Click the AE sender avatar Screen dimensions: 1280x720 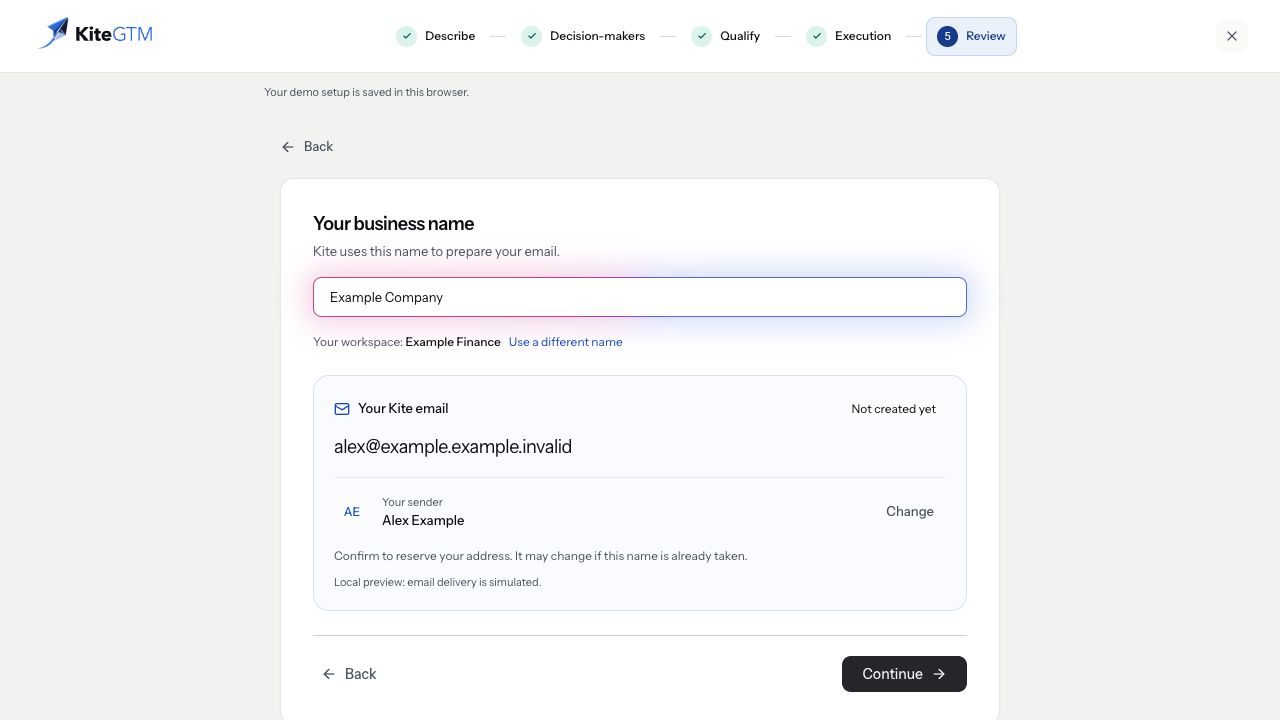tap(352, 511)
